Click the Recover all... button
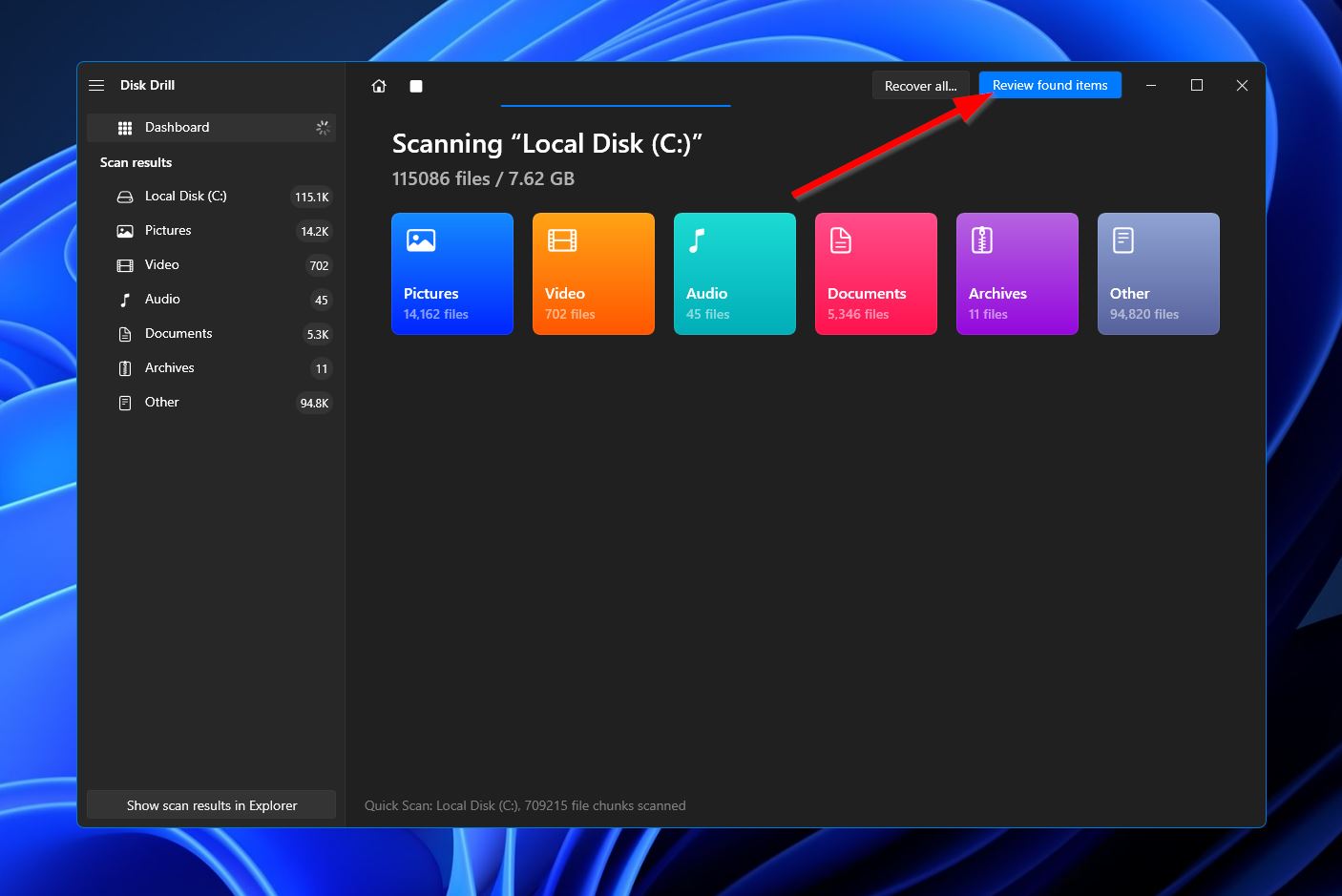This screenshot has width=1342, height=896. [920, 86]
